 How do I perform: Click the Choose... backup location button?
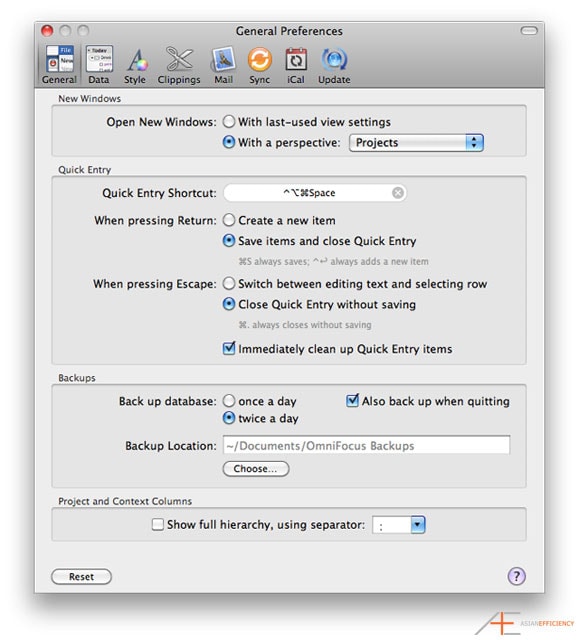(x=256, y=469)
